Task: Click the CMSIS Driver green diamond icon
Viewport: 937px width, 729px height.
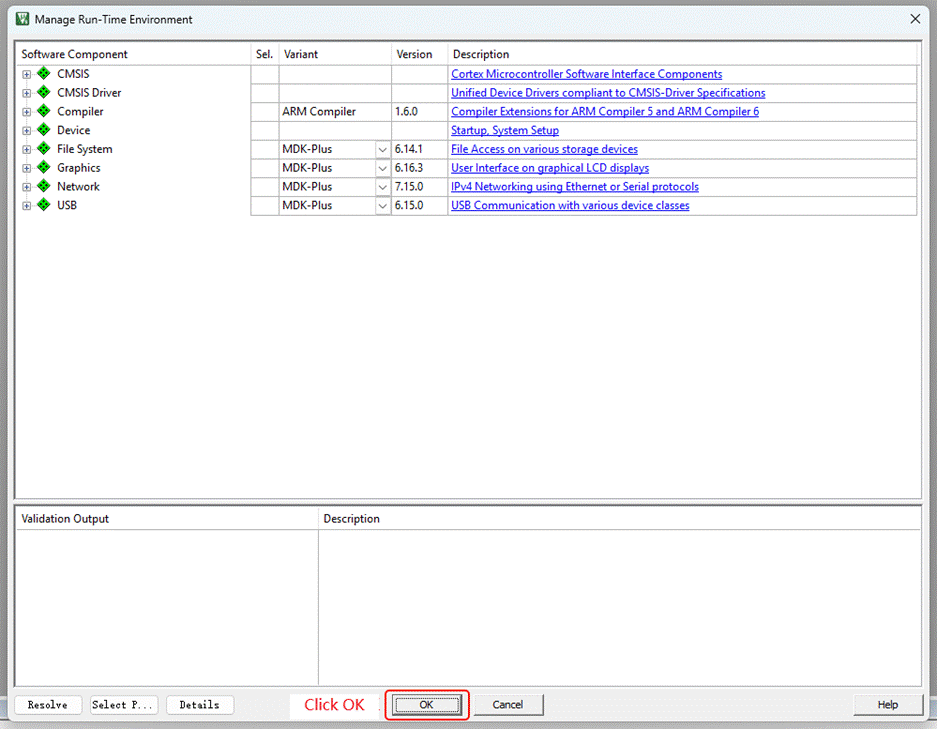Action: coord(44,92)
